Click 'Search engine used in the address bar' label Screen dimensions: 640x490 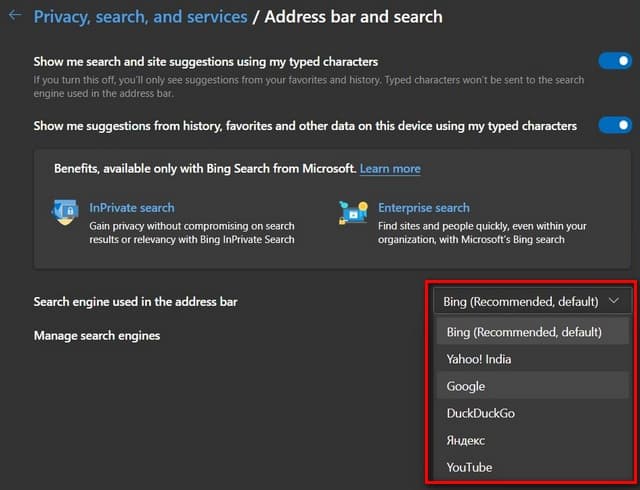(x=136, y=301)
